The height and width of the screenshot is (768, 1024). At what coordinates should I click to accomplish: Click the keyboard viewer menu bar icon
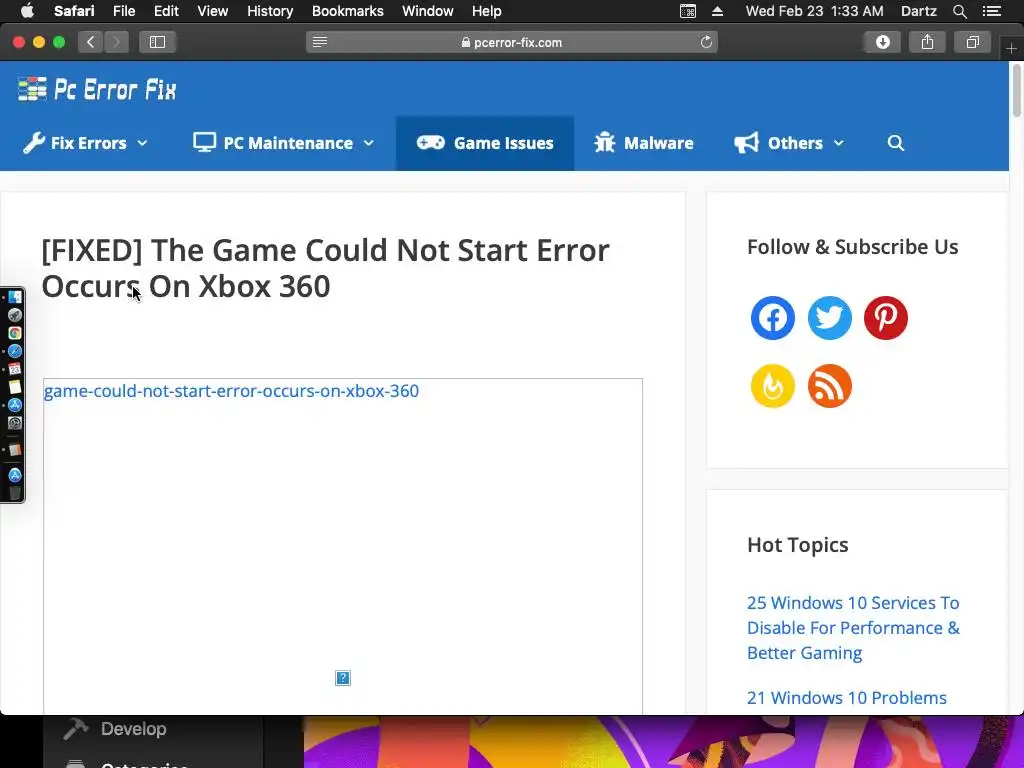(688, 11)
